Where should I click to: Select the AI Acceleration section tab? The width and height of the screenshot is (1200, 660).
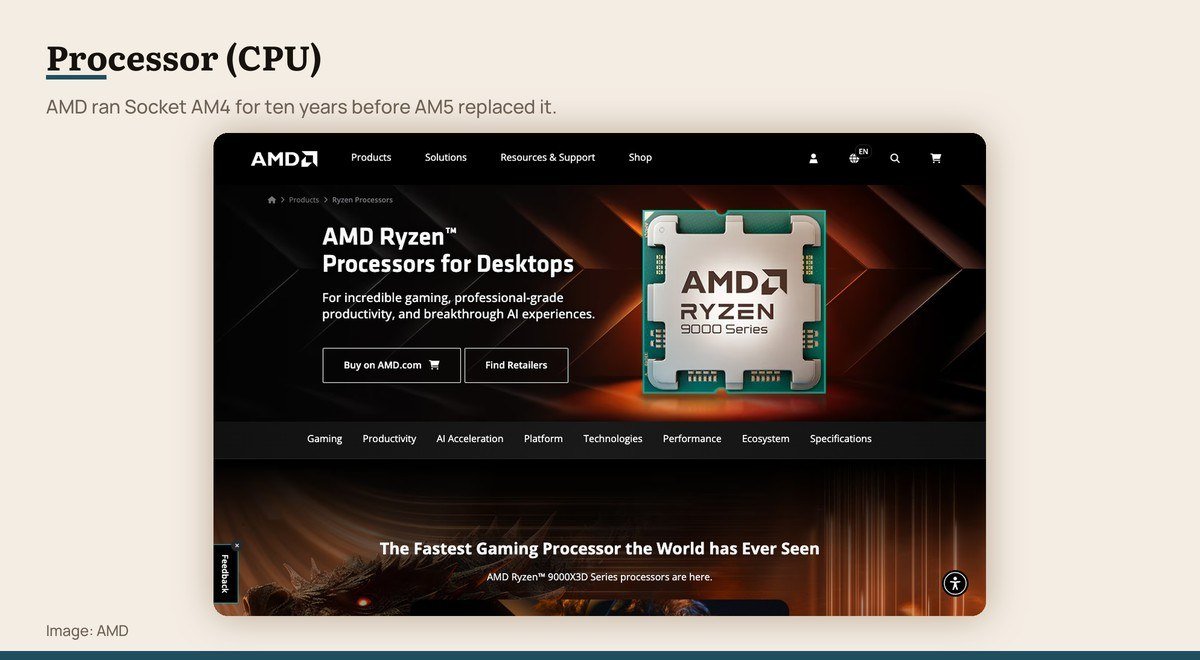(x=470, y=439)
